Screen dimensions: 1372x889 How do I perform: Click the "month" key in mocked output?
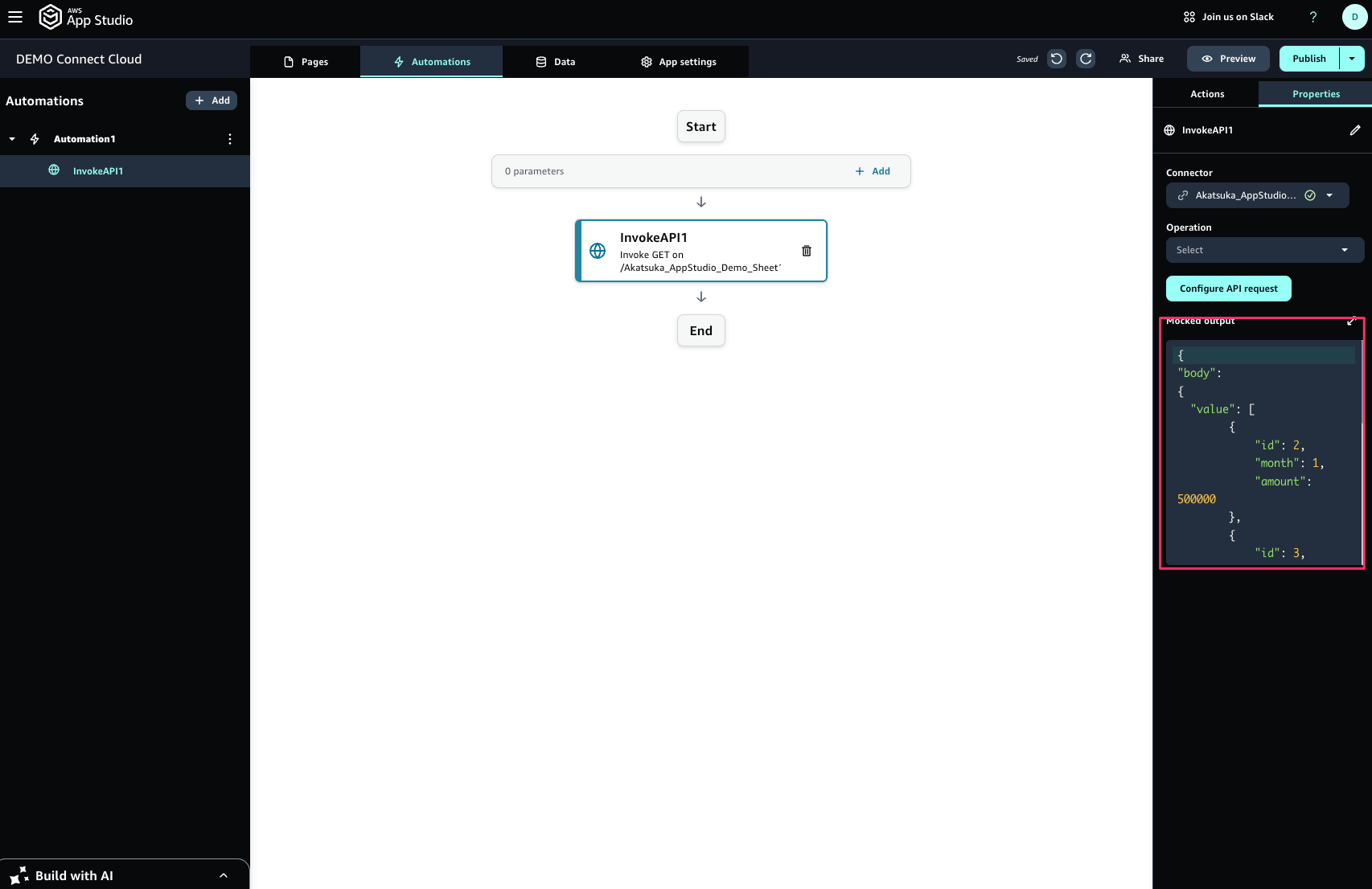1277,463
